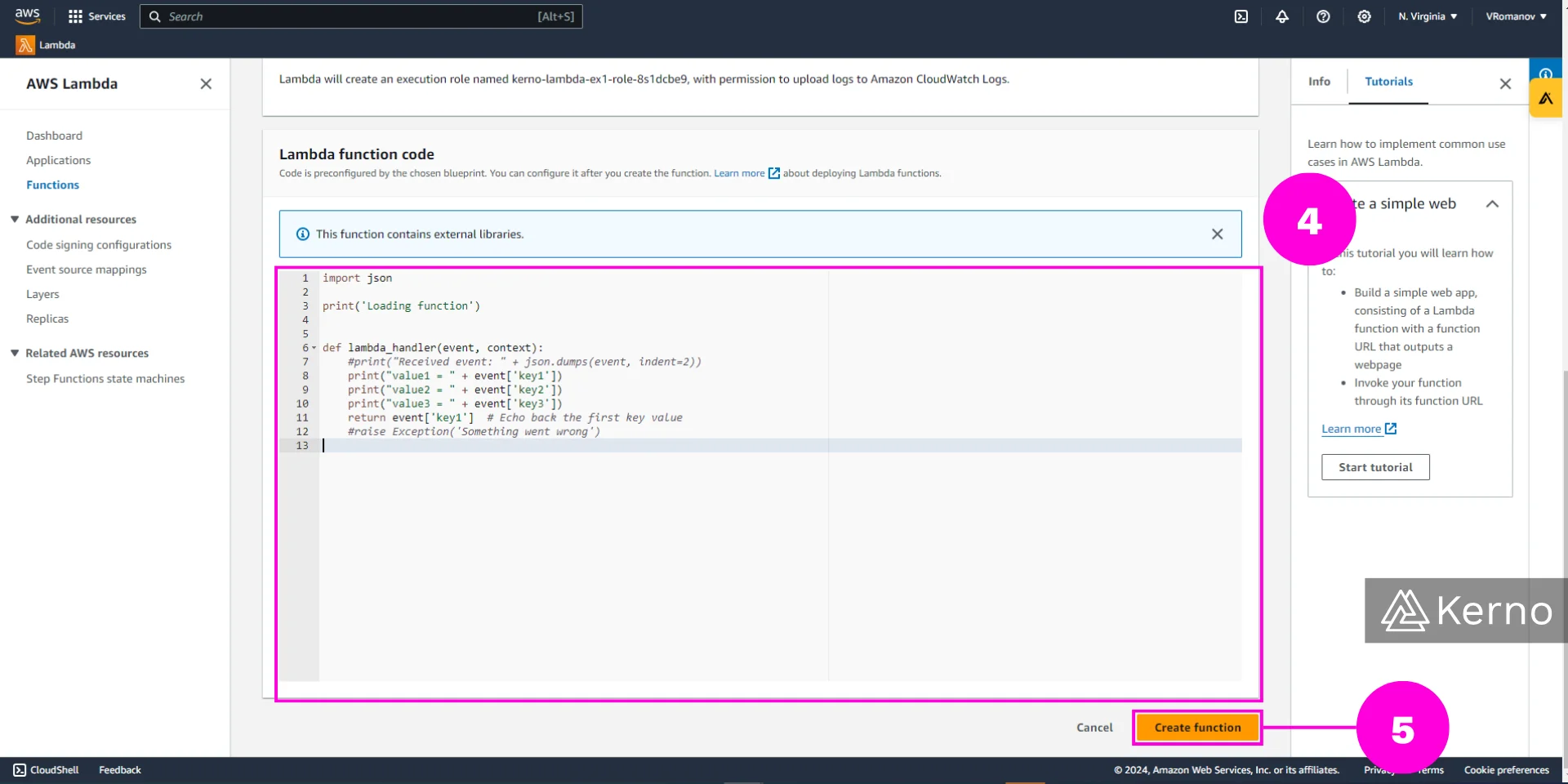This screenshot has width=1568, height=784.
Task: Go to Dashboard in sidebar
Action: [54, 136]
